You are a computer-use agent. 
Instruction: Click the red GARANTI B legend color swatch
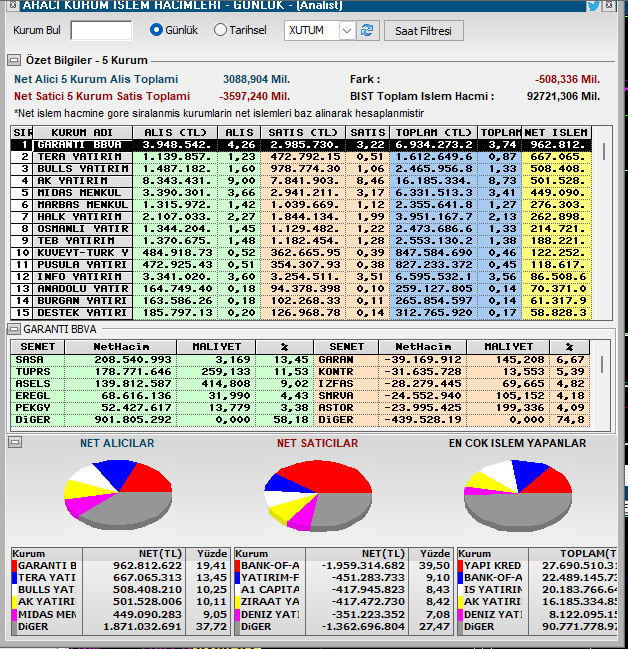[13, 566]
